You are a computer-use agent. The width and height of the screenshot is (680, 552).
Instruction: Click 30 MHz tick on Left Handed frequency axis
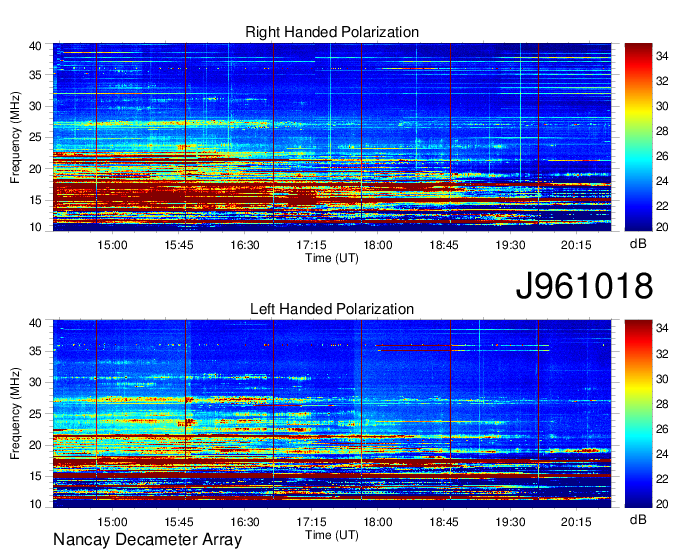(x=36, y=382)
